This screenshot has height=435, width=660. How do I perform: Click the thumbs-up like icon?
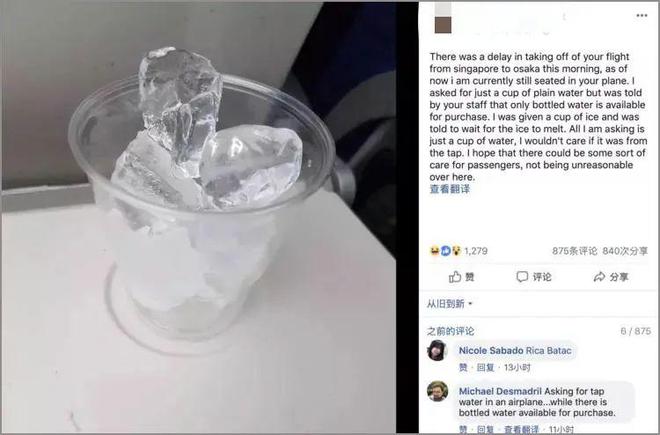[x=455, y=277]
